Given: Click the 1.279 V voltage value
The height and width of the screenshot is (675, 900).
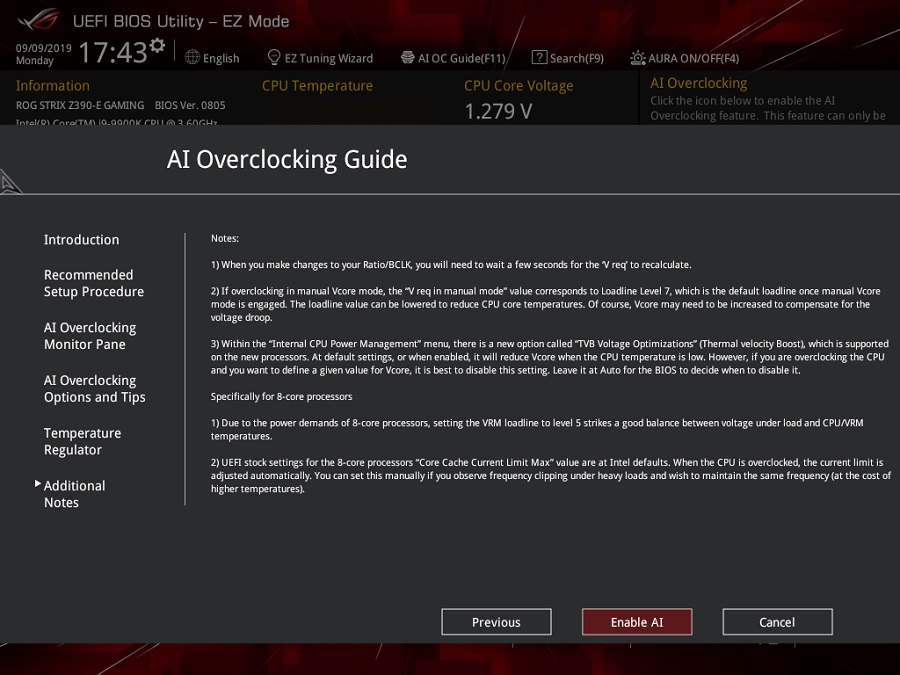Looking at the screenshot, I should pos(498,111).
